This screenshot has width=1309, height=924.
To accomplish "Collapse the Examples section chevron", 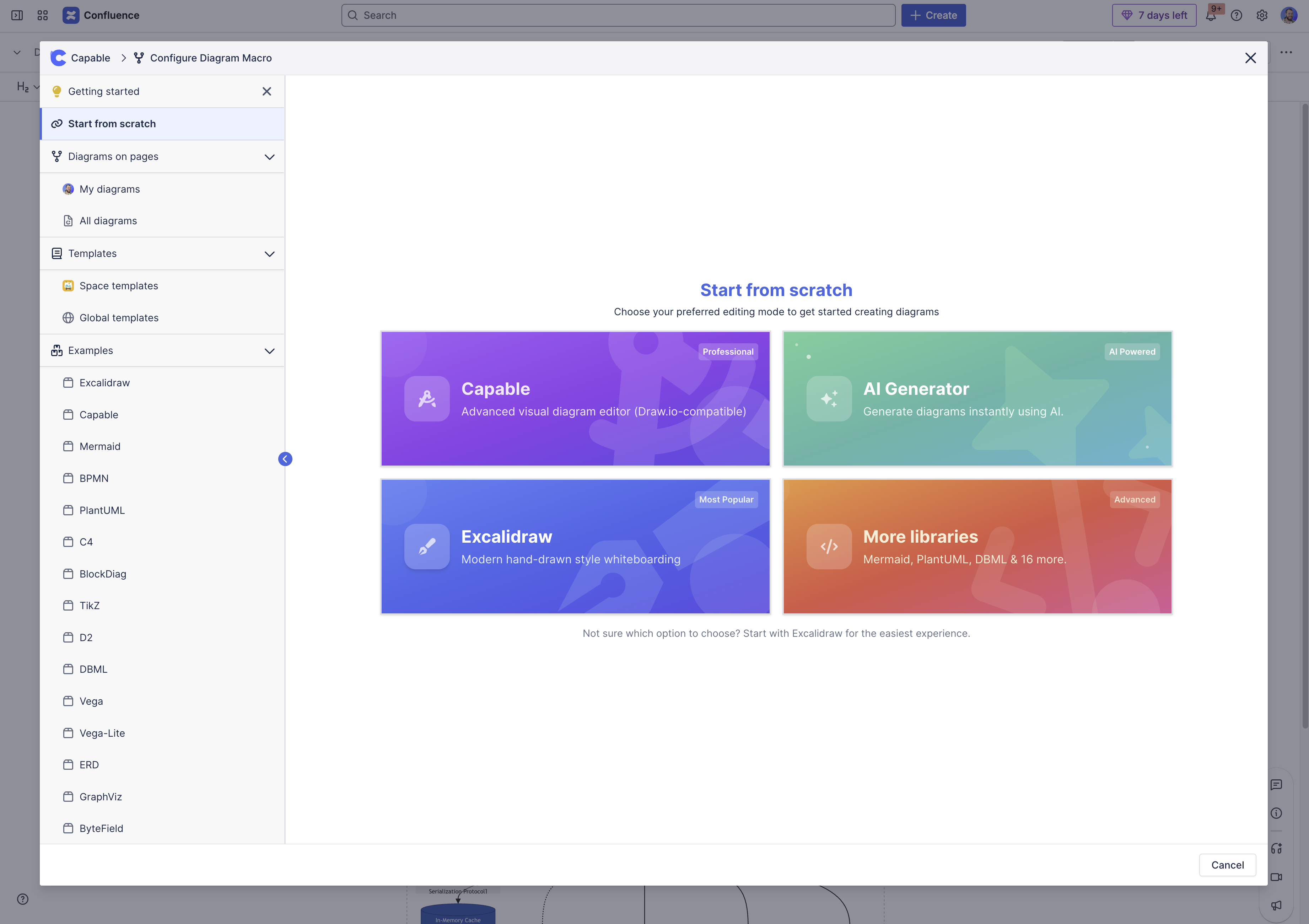I will pyautogui.click(x=270, y=351).
